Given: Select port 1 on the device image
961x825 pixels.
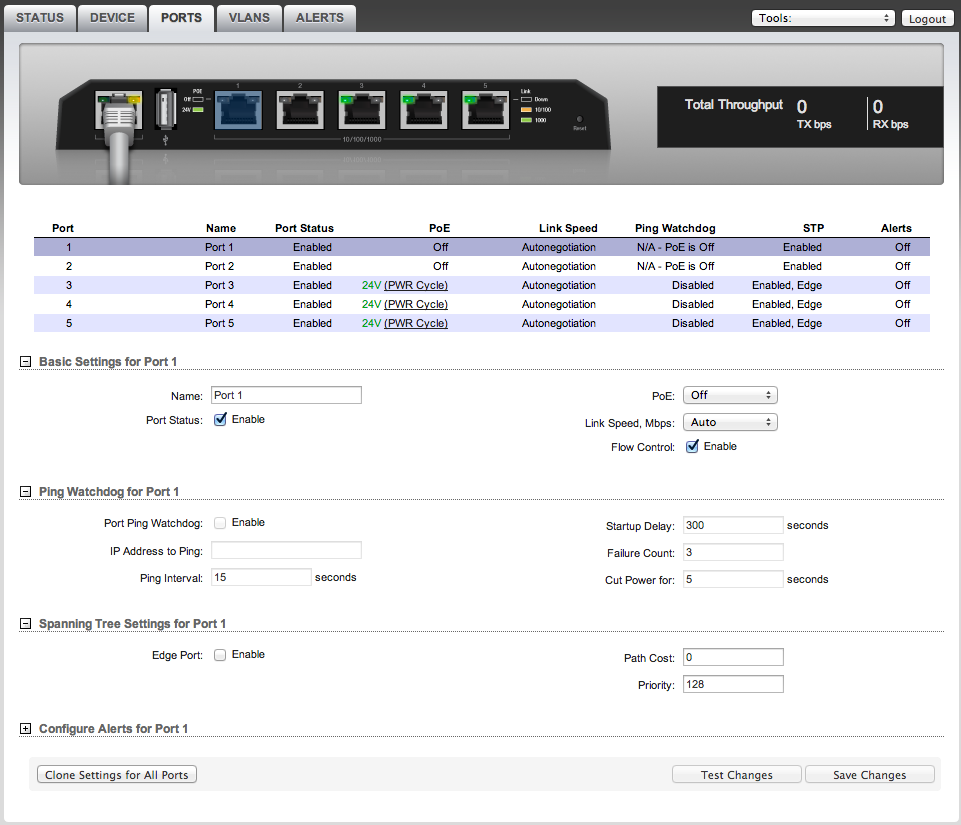Looking at the screenshot, I should click(x=238, y=110).
